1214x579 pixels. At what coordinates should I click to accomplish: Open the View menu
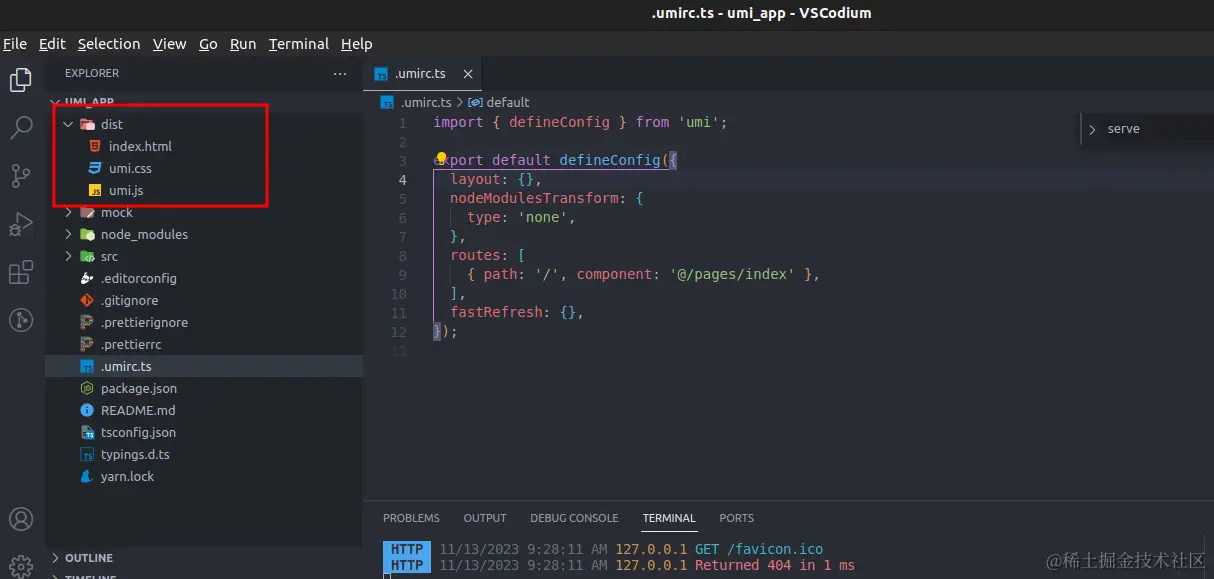pyautogui.click(x=169, y=44)
